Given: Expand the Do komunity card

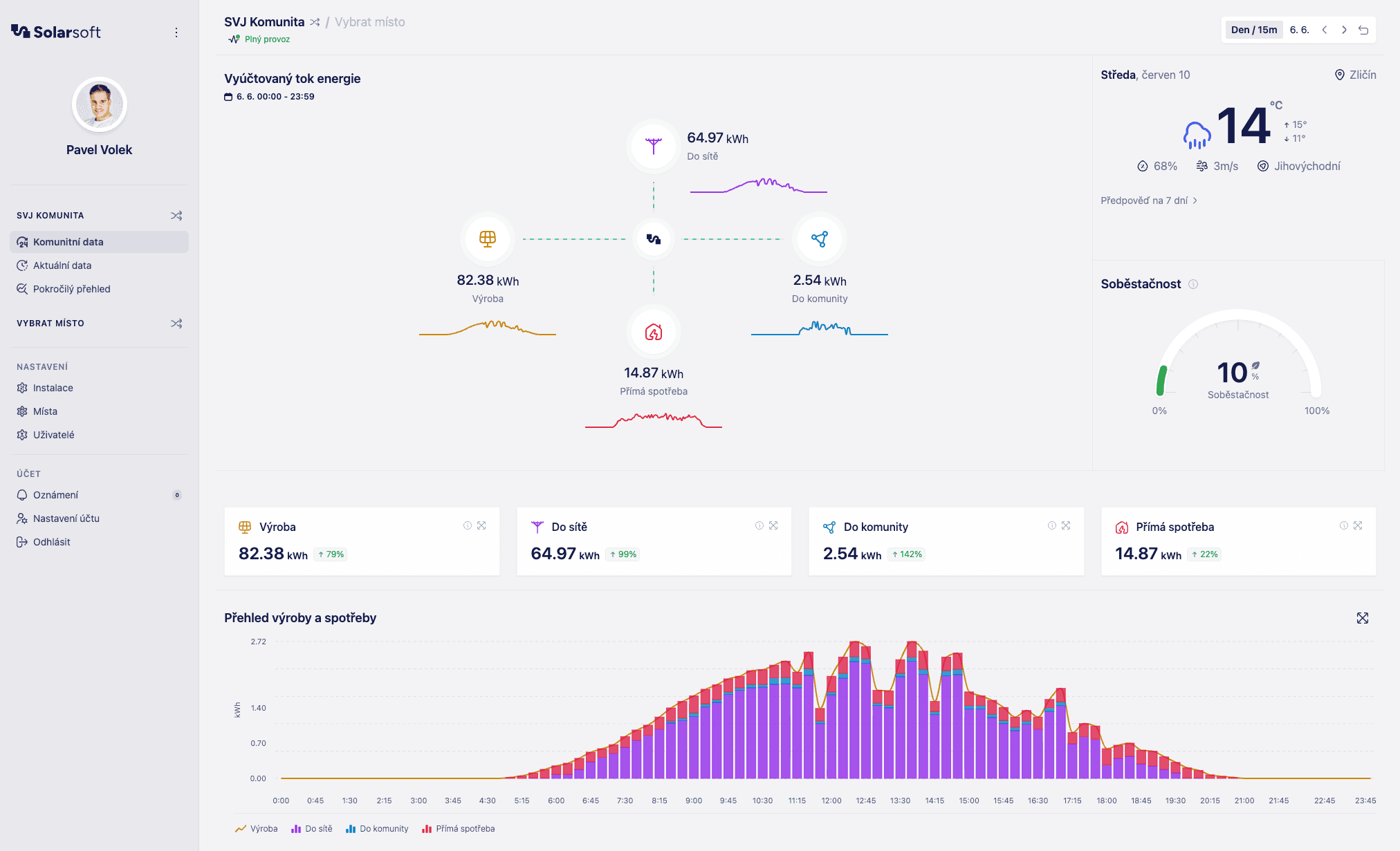Looking at the screenshot, I should tap(1066, 525).
